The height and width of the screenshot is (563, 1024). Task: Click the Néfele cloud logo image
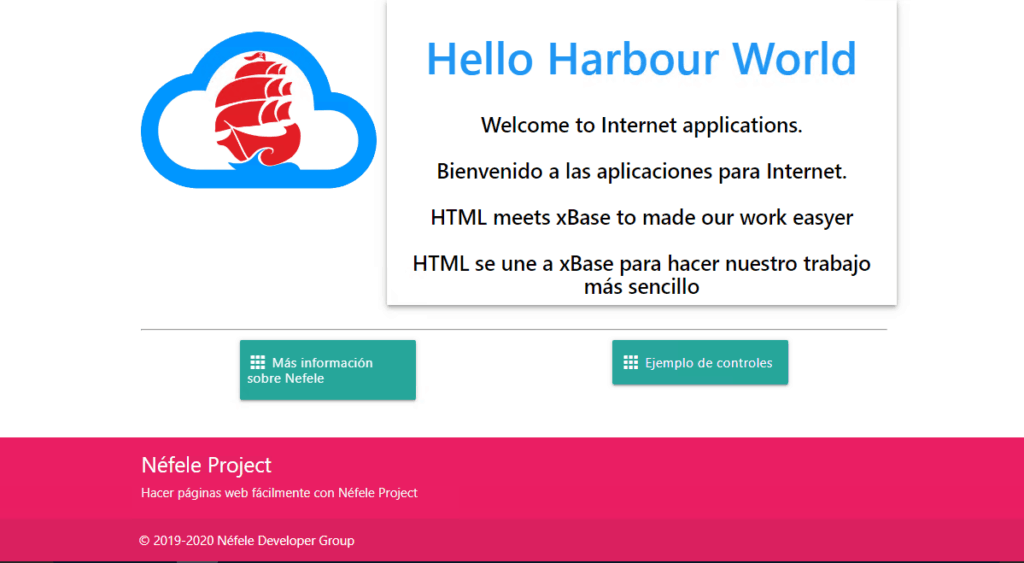tap(258, 110)
